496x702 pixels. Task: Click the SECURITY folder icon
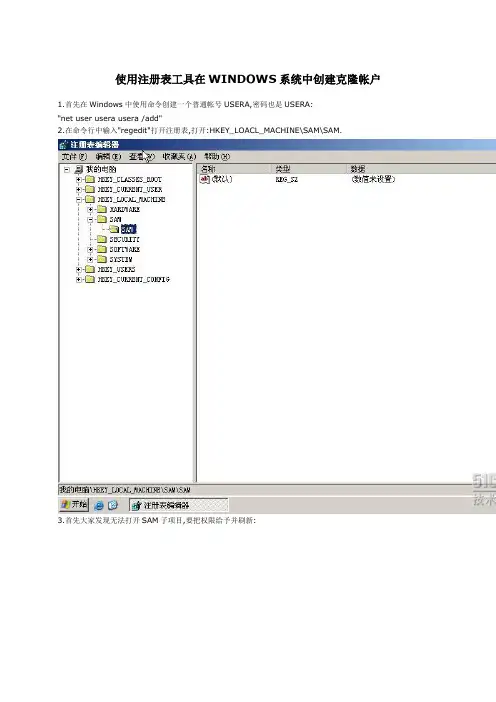point(102,240)
